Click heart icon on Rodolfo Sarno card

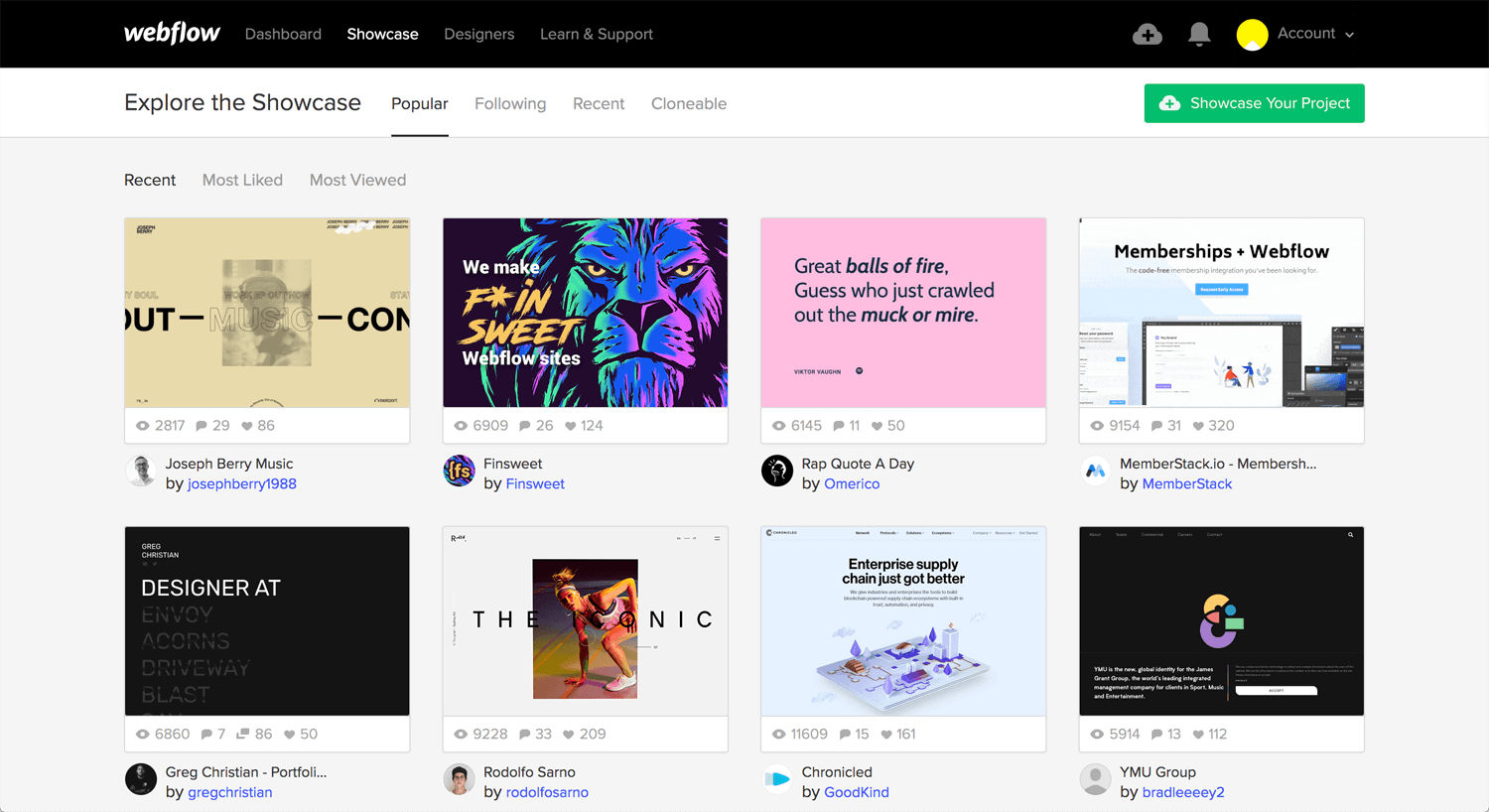pyautogui.click(x=569, y=735)
